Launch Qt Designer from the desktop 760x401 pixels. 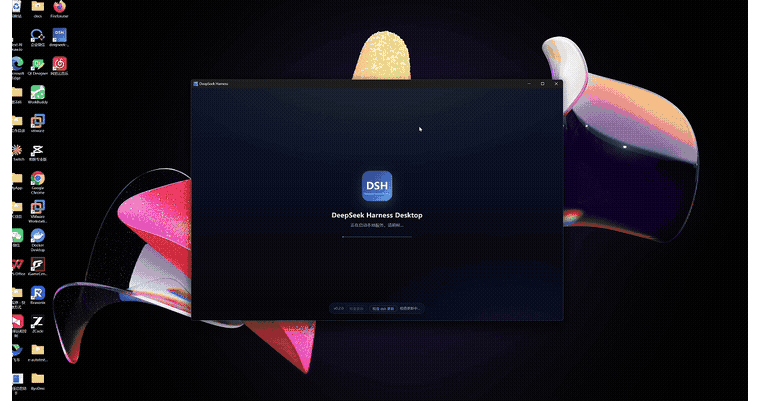(38, 66)
